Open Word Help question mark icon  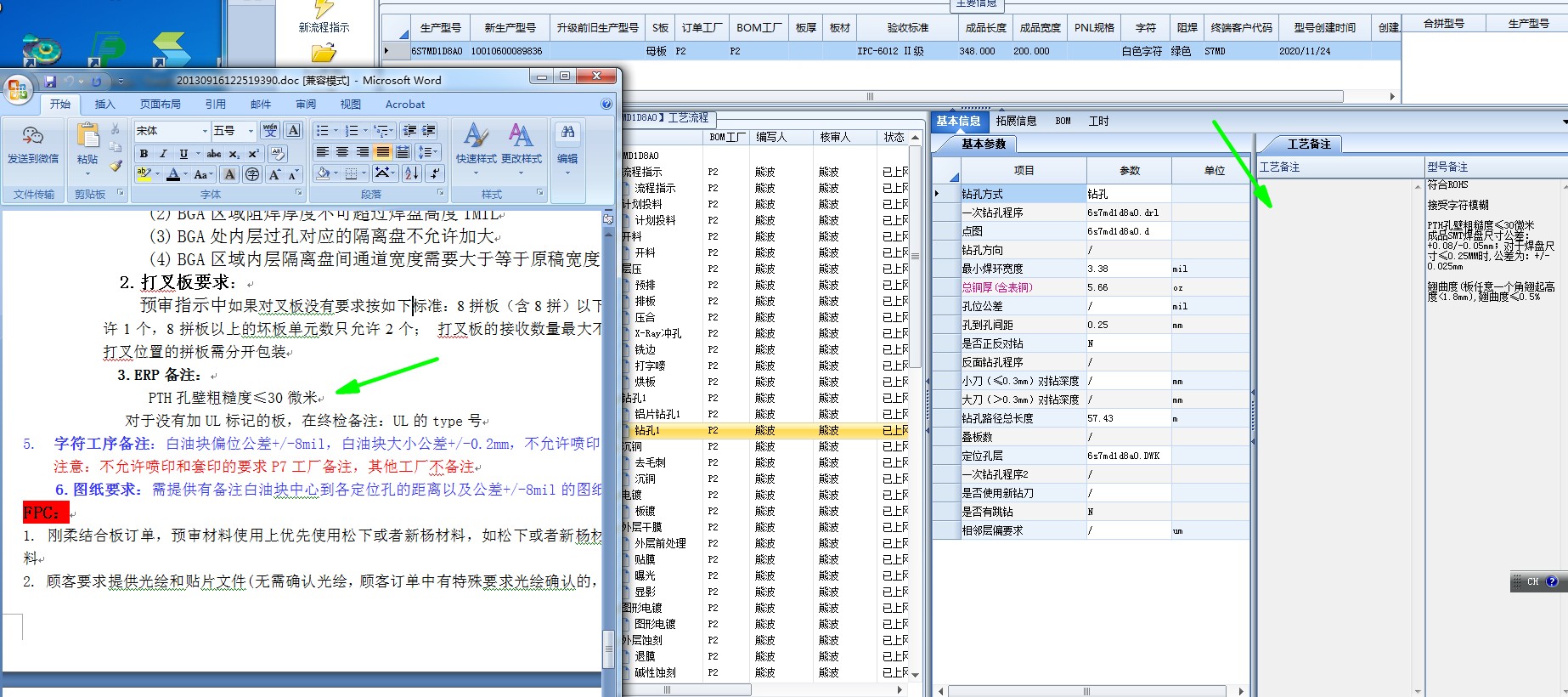click(x=606, y=105)
